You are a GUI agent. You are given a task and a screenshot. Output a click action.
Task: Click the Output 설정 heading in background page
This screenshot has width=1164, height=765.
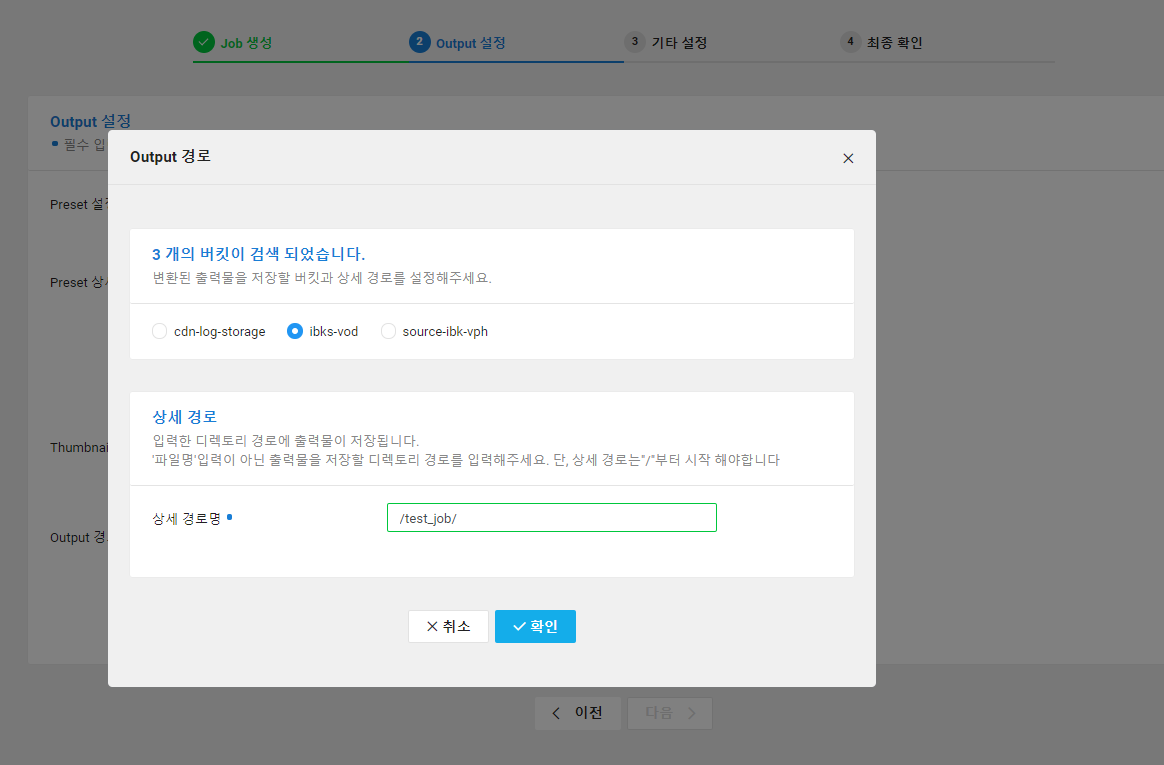click(91, 121)
